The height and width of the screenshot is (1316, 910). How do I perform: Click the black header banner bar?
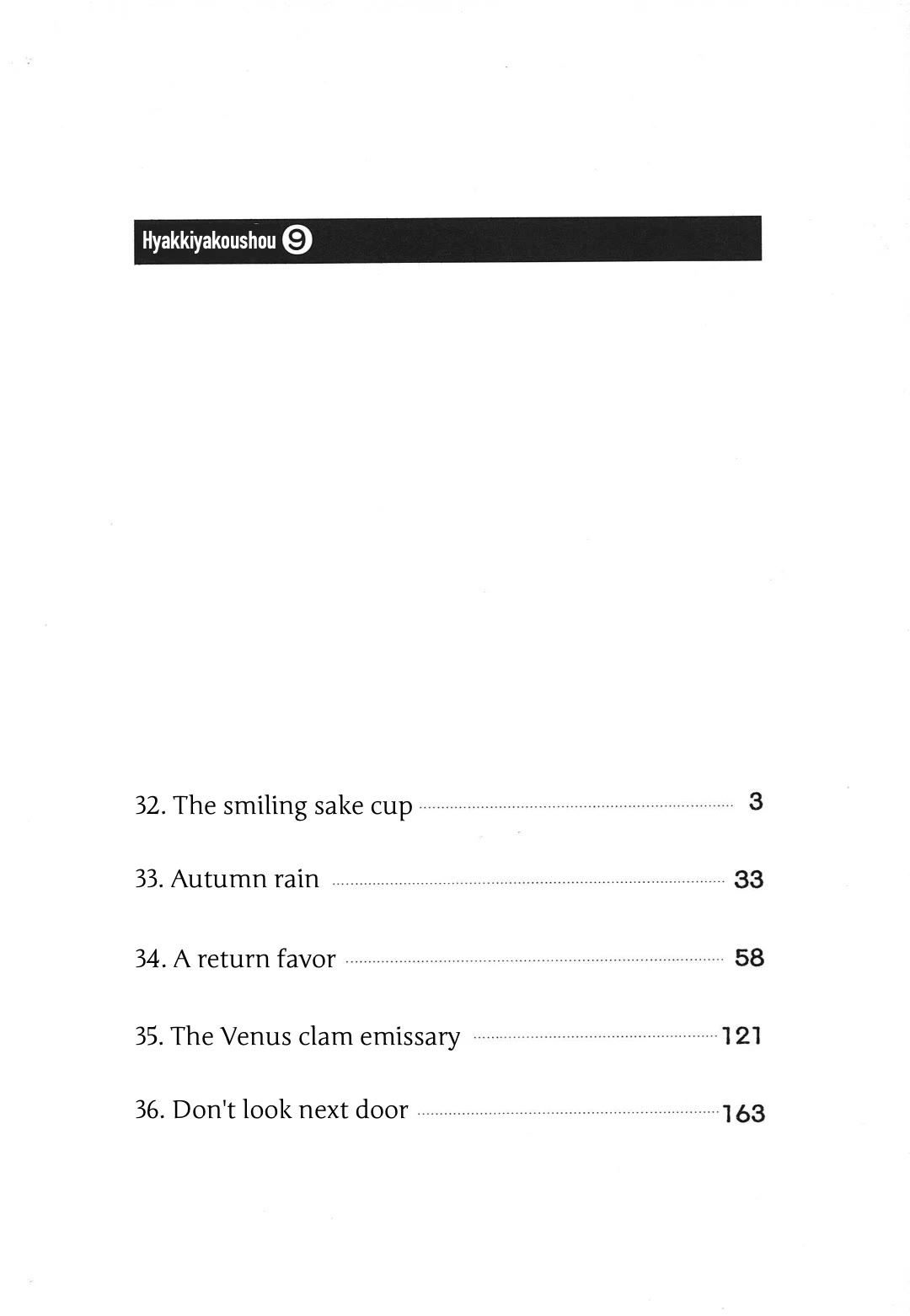click(x=447, y=240)
